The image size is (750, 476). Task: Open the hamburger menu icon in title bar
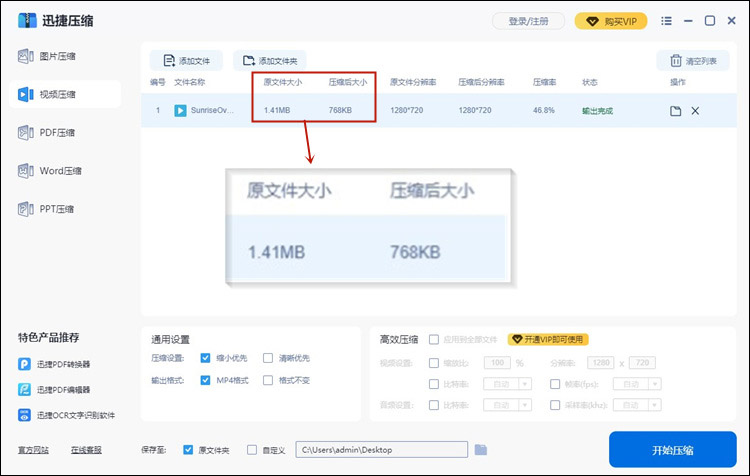pyautogui.click(x=666, y=21)
